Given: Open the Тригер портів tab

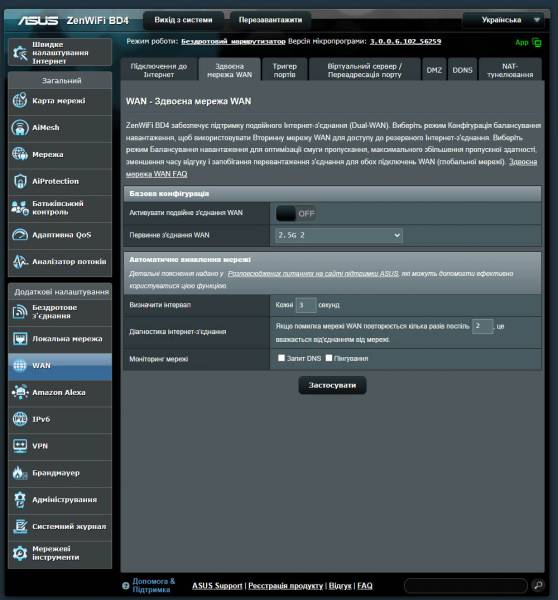Looking at the screenshot, I should click(x=285, y=70).
